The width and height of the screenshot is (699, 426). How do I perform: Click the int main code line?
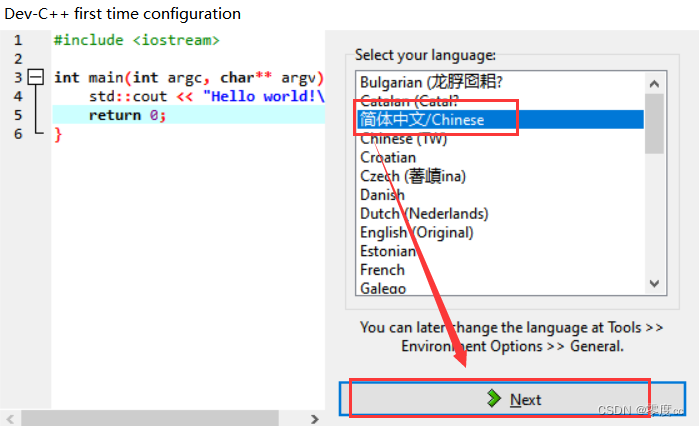click(x=189, y=78)
